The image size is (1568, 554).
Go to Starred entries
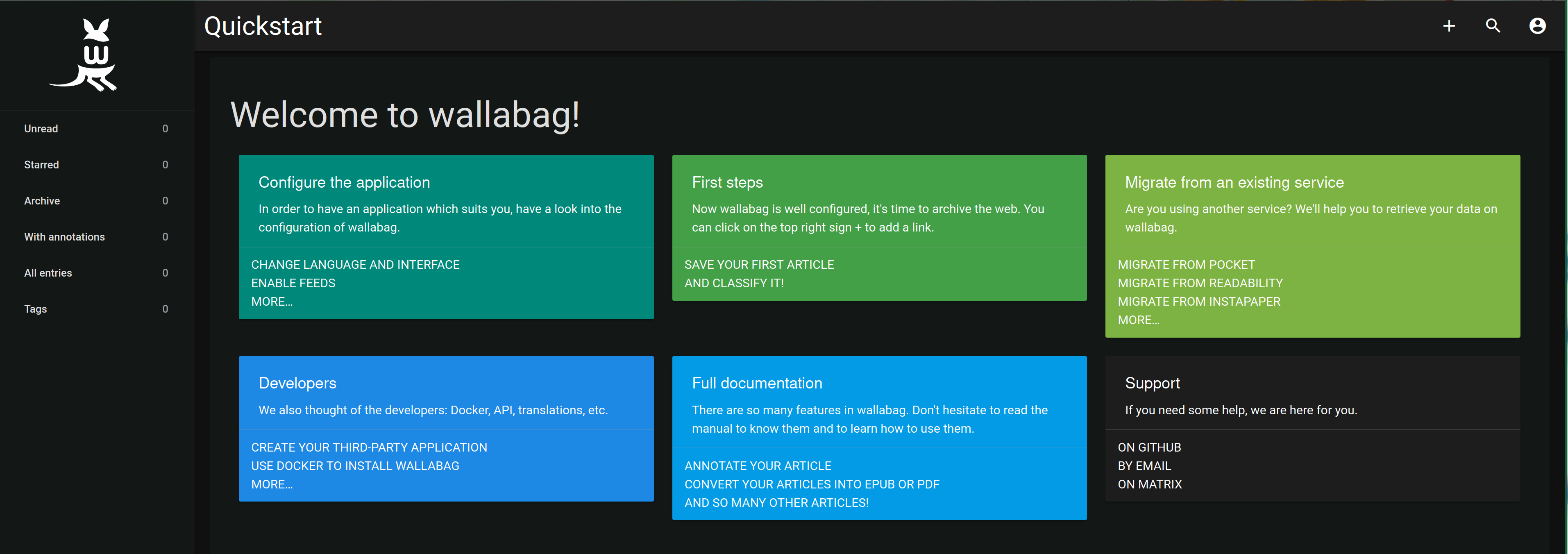[98, 164]
